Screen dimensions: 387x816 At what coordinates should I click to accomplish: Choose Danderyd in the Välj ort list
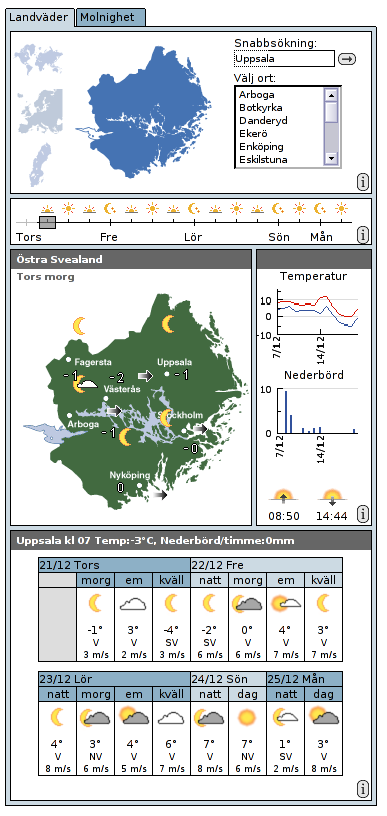point(263,121)
